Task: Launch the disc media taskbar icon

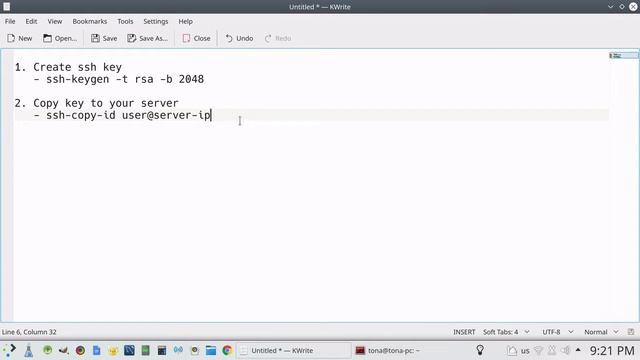Action: (195, 350)
